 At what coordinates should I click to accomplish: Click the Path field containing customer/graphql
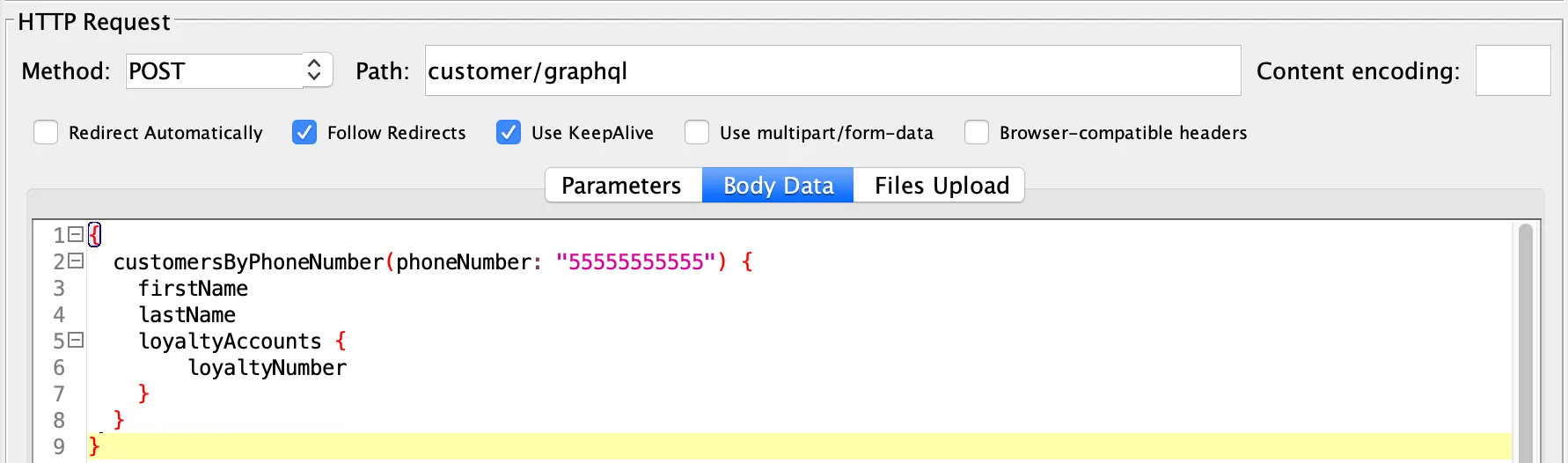832,70
